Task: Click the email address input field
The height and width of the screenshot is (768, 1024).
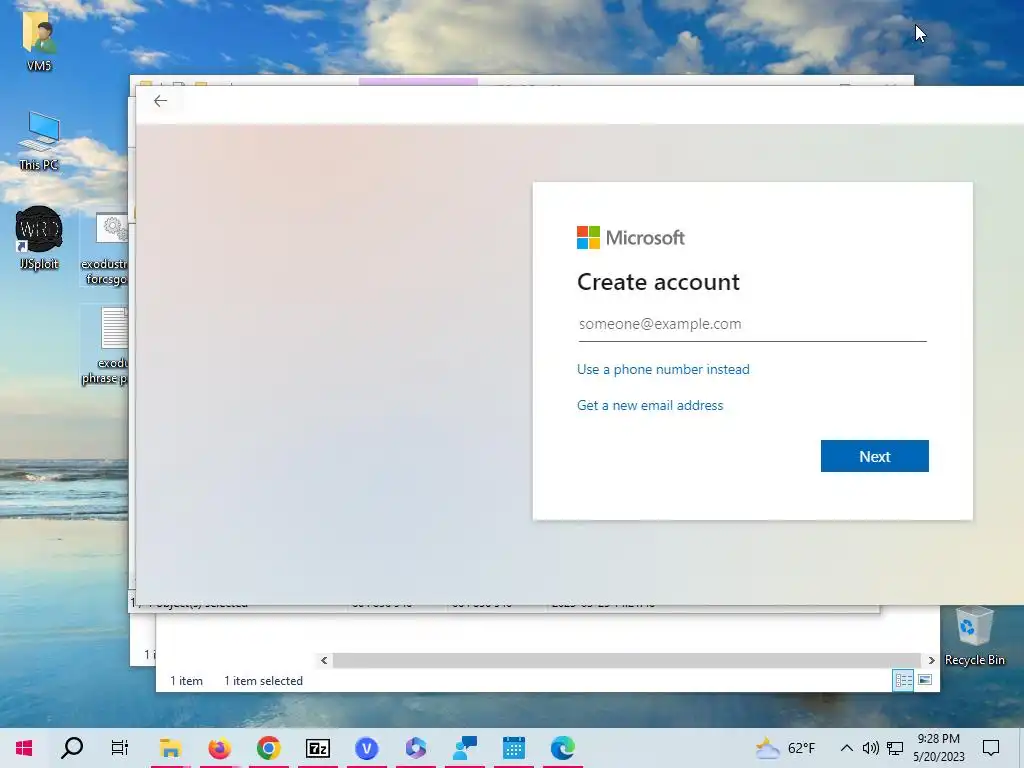Action: tap(752, 325)
